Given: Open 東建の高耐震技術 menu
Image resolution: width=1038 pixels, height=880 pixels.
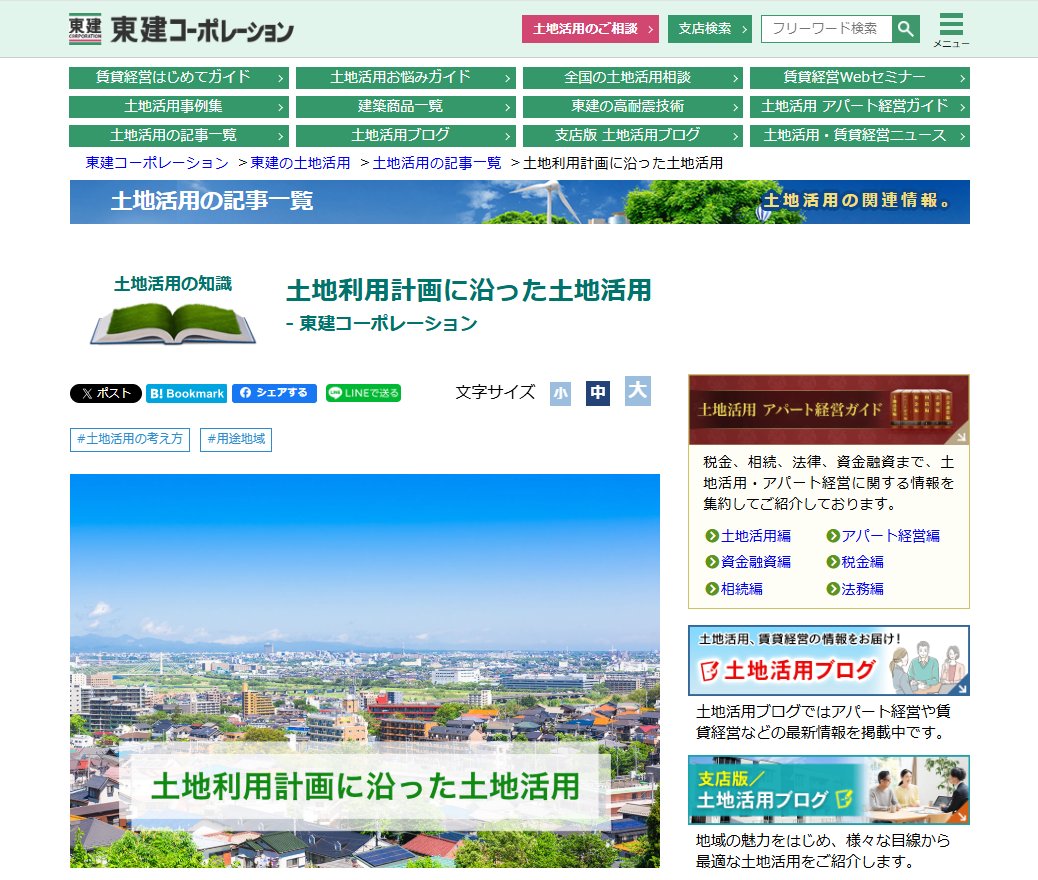Looking at the screenshot, I should (633, 107).
